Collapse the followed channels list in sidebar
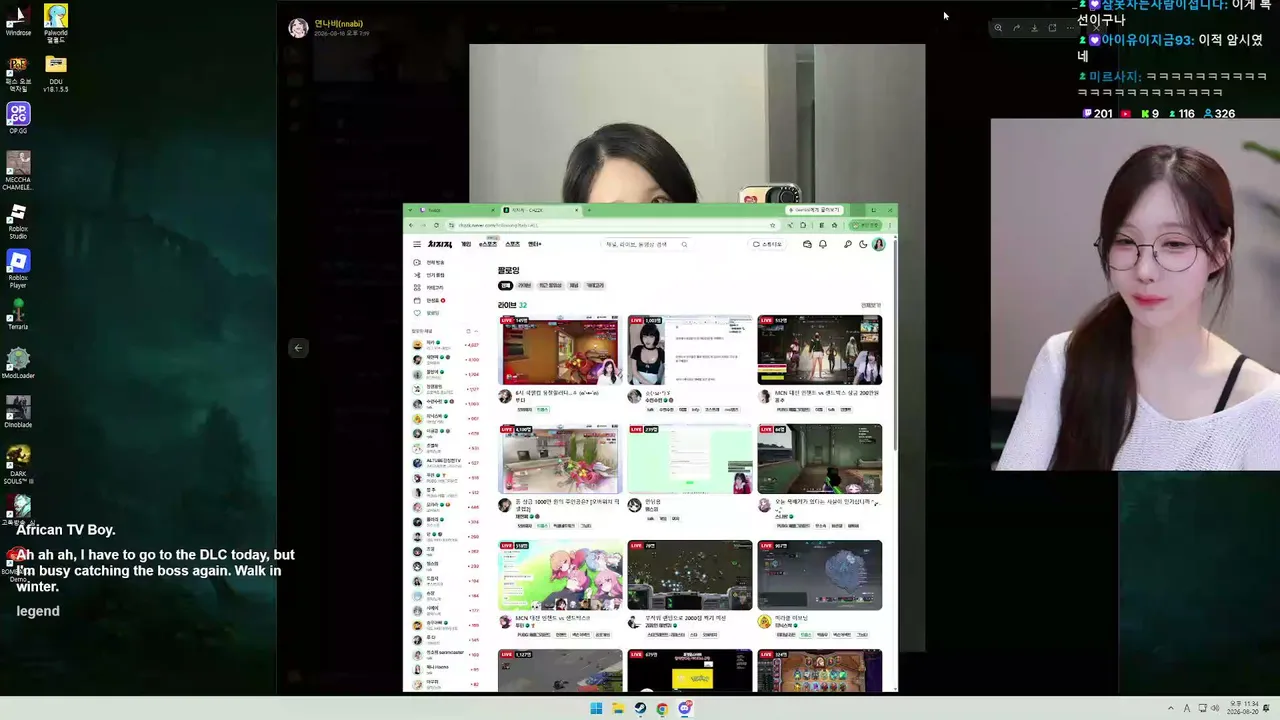This screenshot has height=720, width=1280. [x=478, y=331]
